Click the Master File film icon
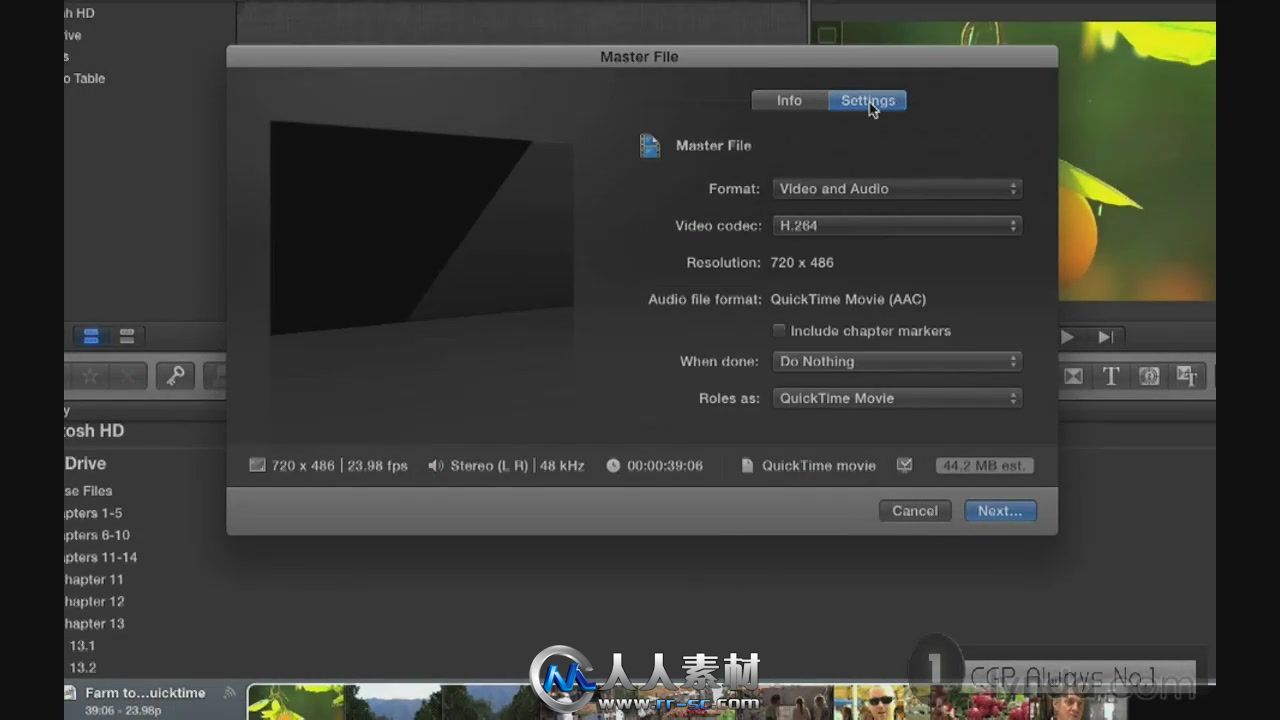 click(x=650, y=146)
